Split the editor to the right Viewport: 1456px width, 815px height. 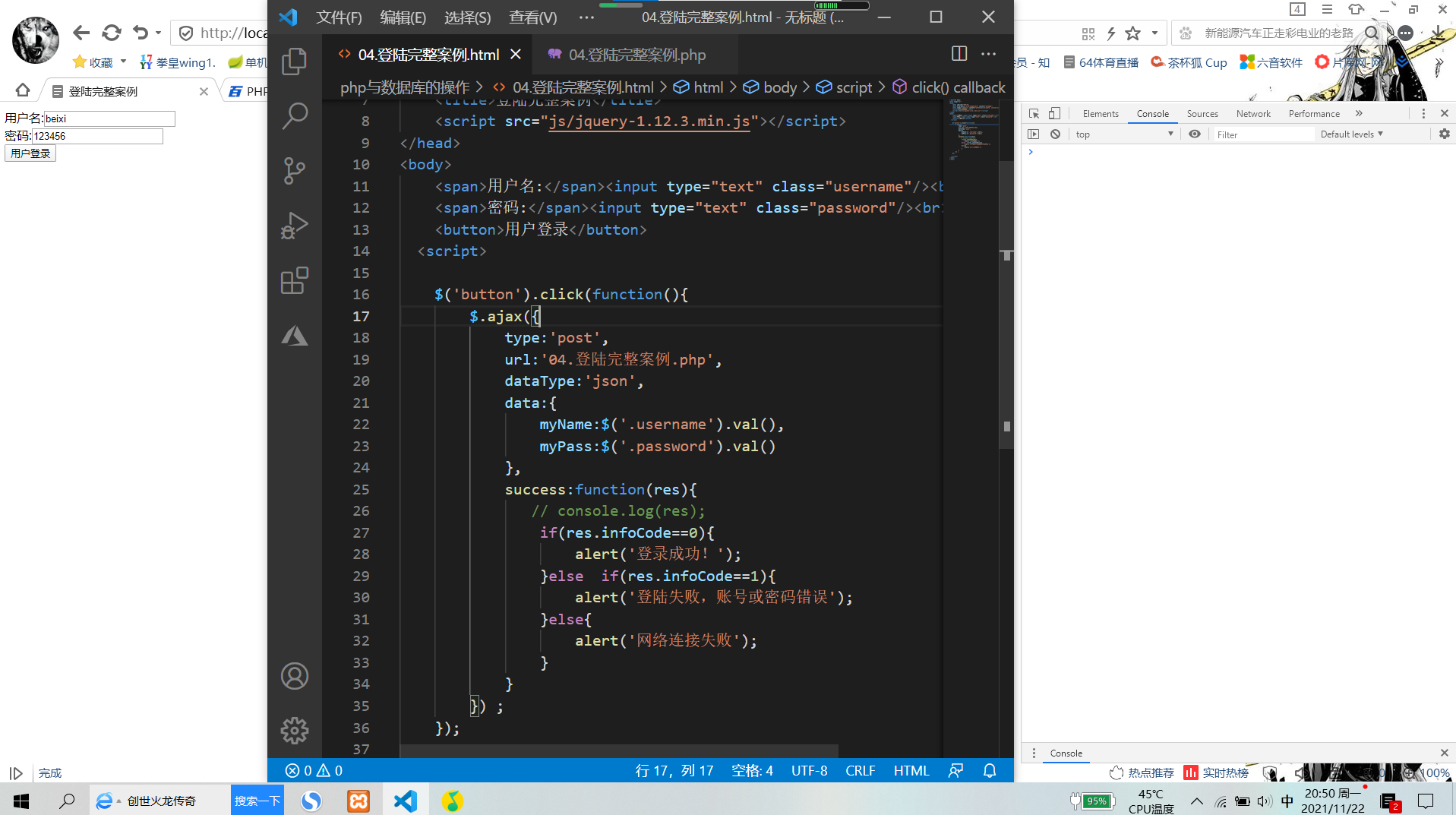click(x=959, y=54)
